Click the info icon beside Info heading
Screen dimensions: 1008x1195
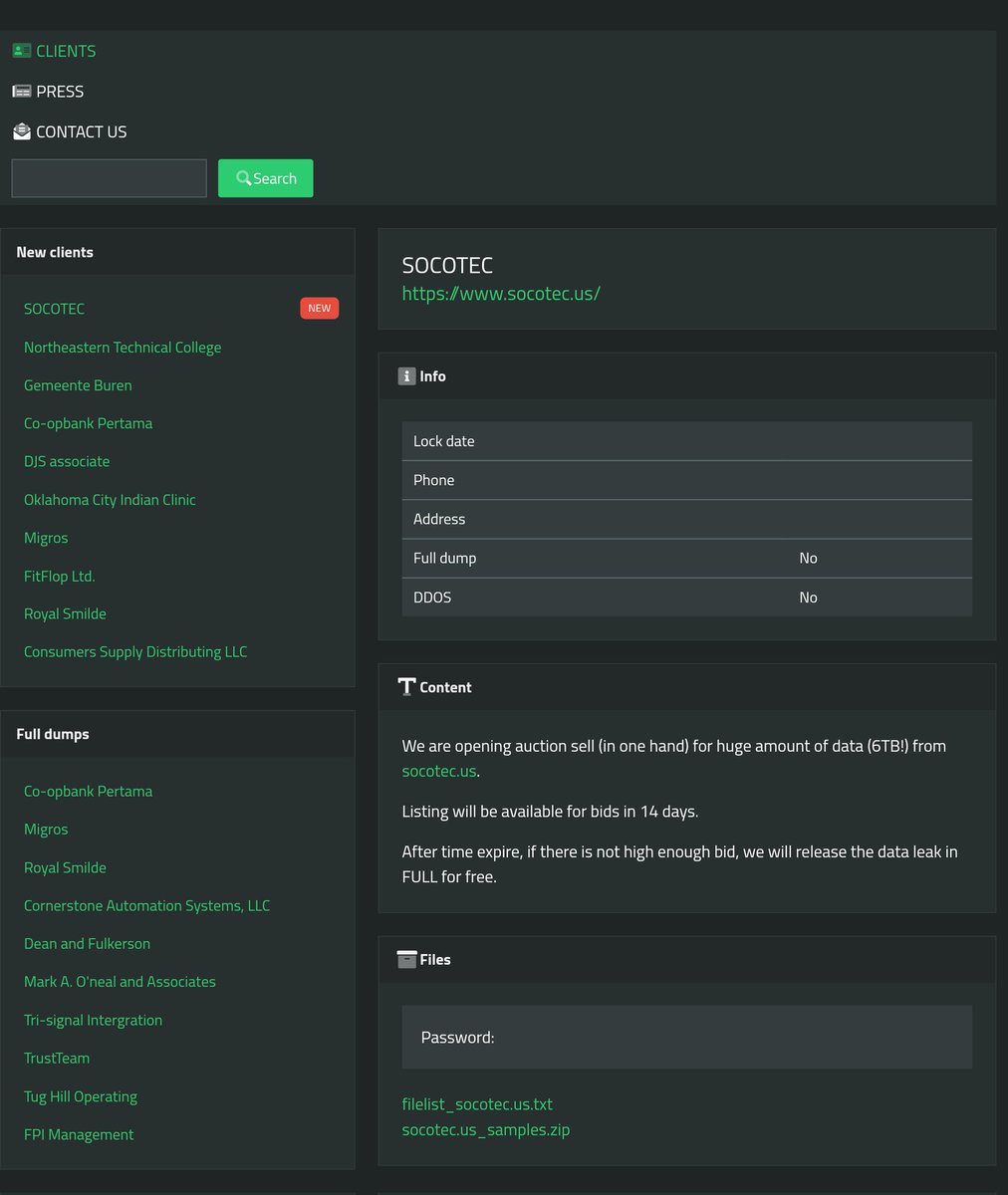click(x=406, y=376)
